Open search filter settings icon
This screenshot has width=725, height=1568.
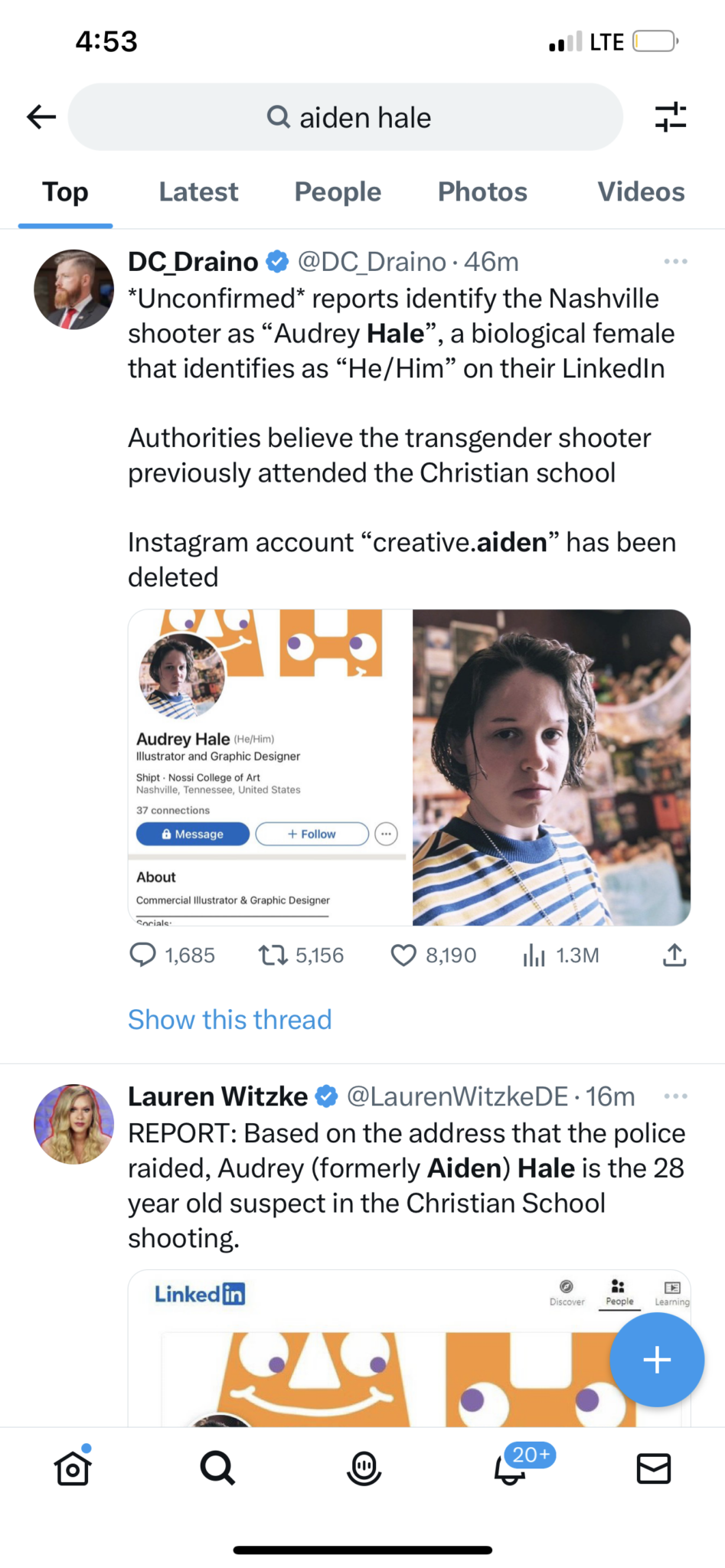coord(671,117)
